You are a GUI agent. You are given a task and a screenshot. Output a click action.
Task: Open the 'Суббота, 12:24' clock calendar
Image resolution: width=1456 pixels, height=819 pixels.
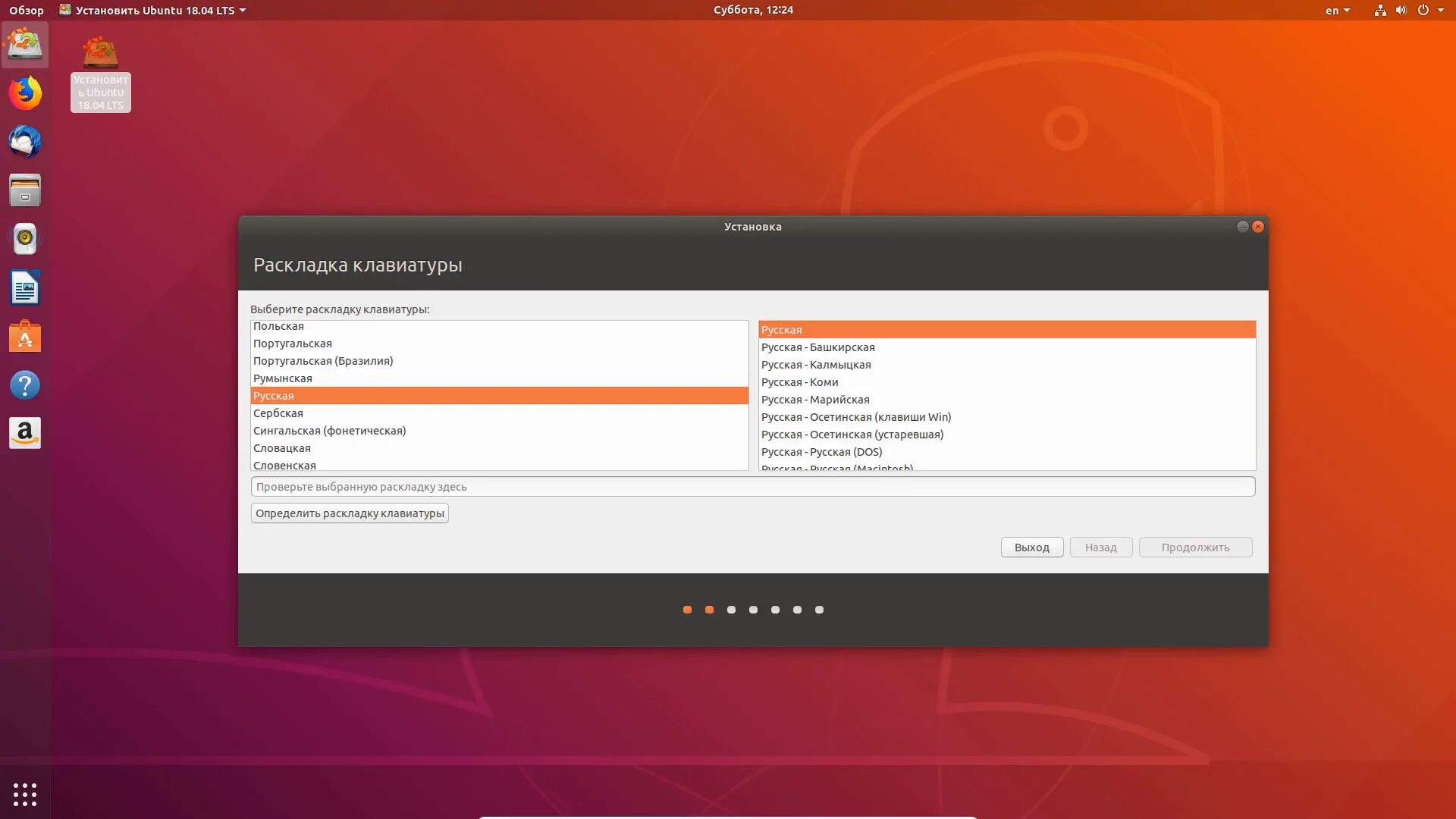[x=752, y=10]
